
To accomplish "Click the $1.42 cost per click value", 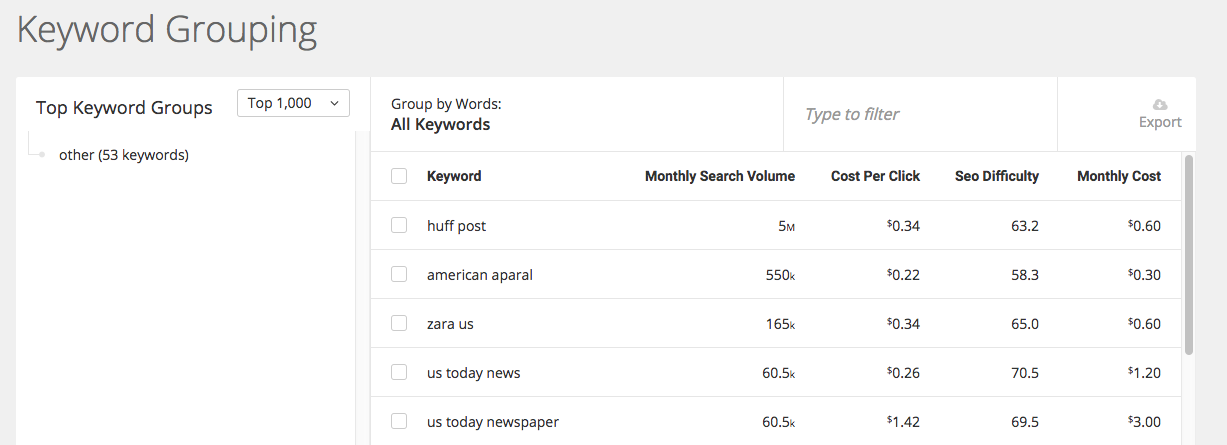I will pos(903,422).
